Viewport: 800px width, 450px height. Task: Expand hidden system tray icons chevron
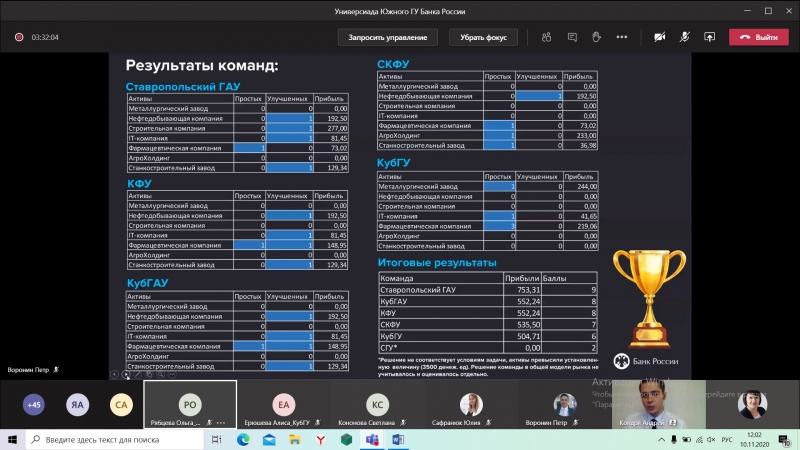(661, 439)
